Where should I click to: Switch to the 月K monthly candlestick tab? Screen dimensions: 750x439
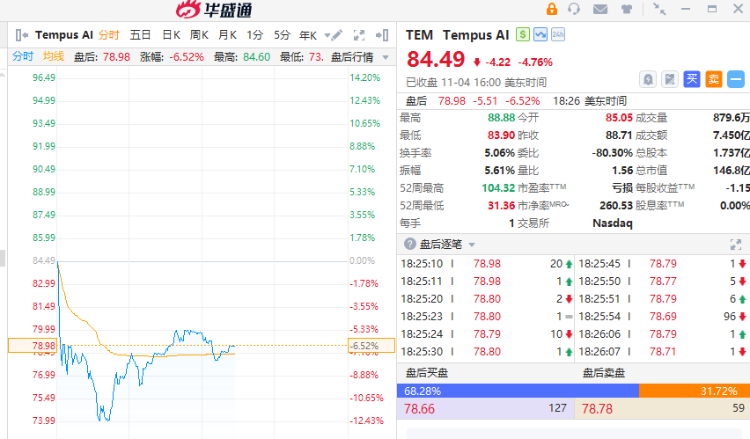pos(228,35)
